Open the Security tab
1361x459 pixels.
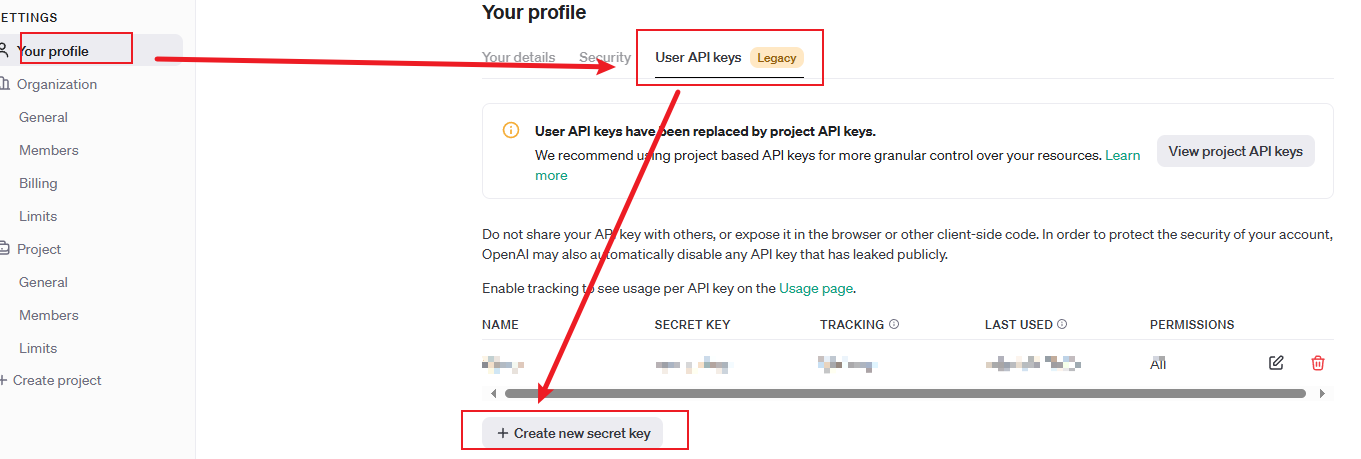click(605, 57)
